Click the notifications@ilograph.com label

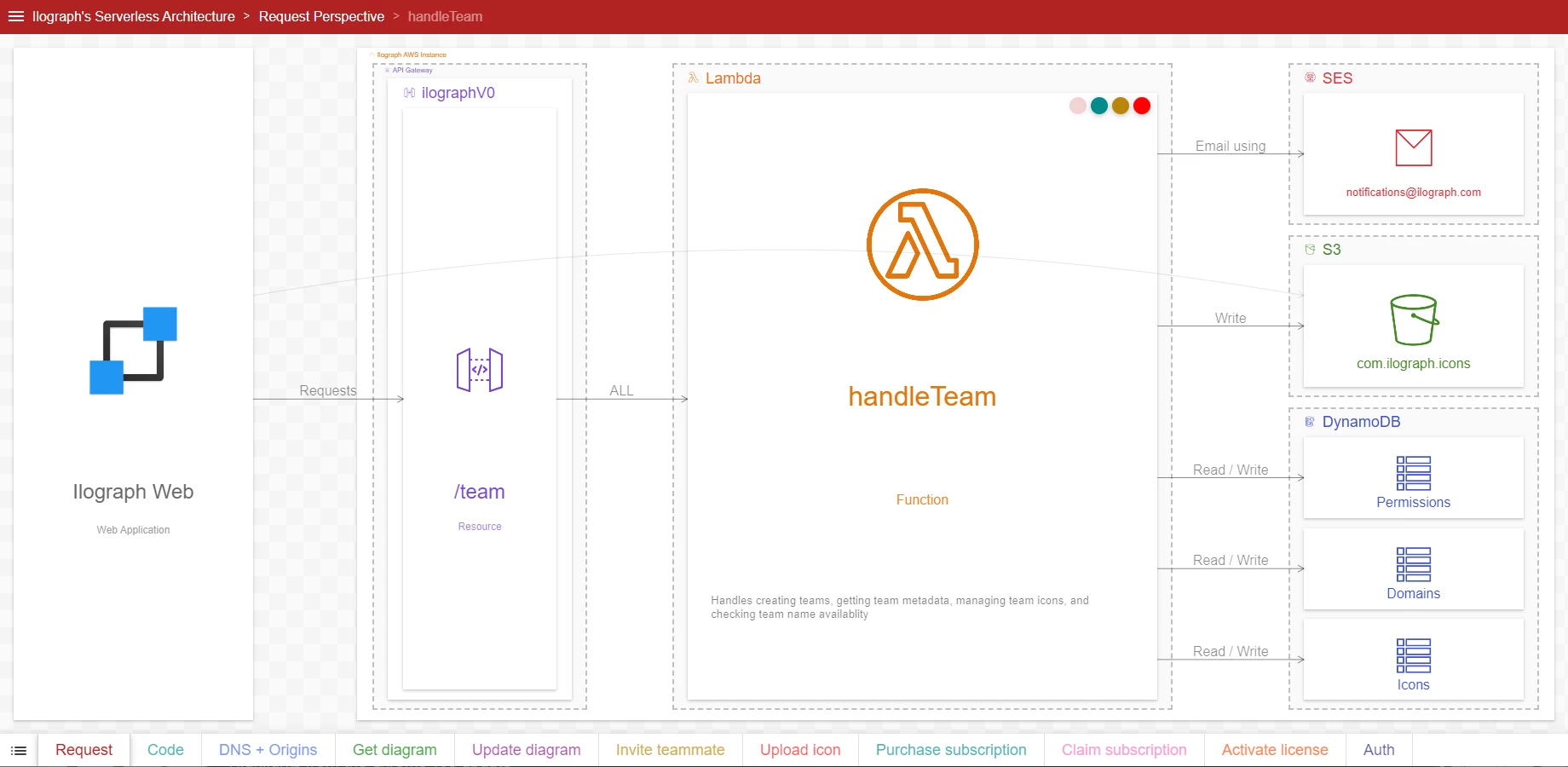1413,193
